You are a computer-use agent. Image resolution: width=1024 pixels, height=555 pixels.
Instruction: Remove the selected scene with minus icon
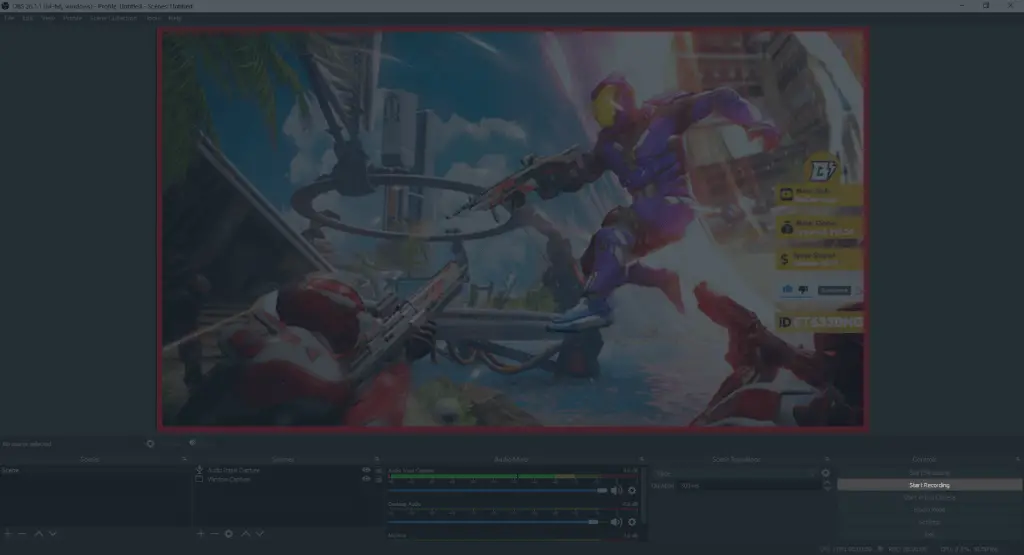[x=22, y=533]
